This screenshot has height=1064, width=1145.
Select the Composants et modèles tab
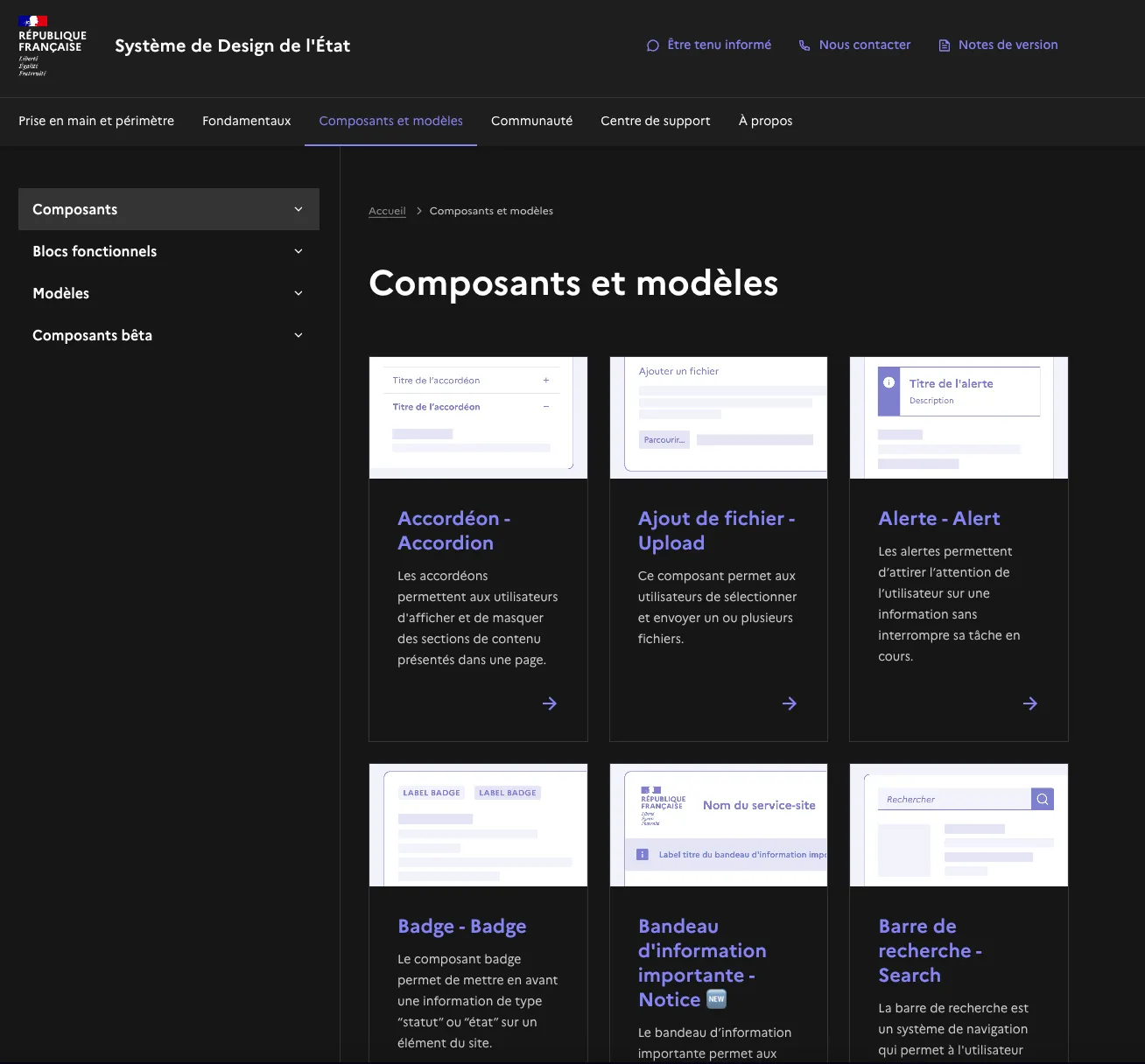pos(391,121)
